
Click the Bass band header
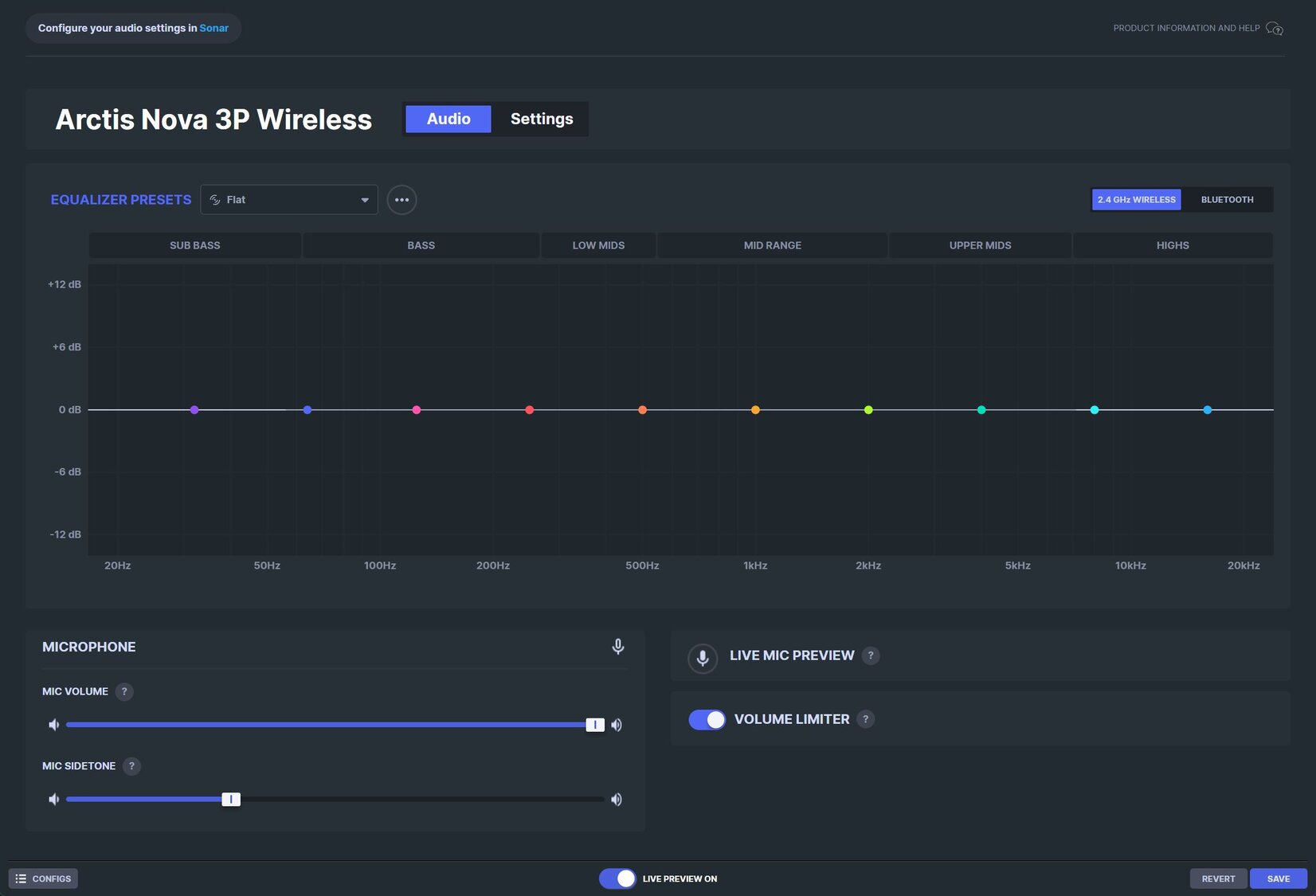pos(421,245)
